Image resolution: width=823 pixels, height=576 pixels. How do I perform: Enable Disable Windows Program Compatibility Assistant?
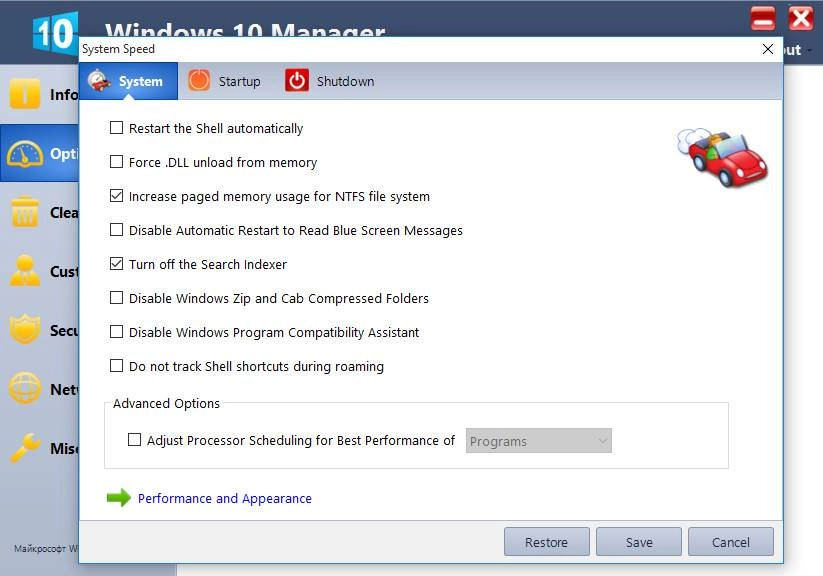pyautogui.click(x=117, y=332)
